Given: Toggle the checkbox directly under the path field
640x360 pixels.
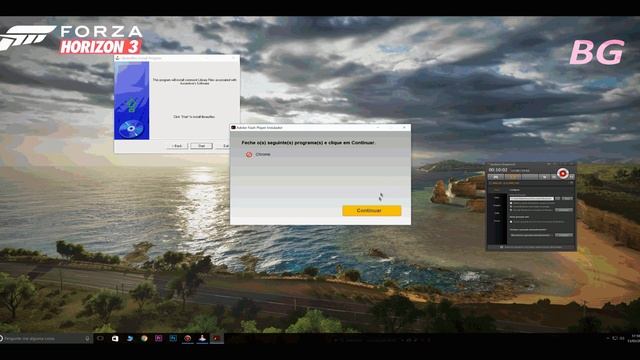Looking at the screenshot, I should tap(511, 203).
